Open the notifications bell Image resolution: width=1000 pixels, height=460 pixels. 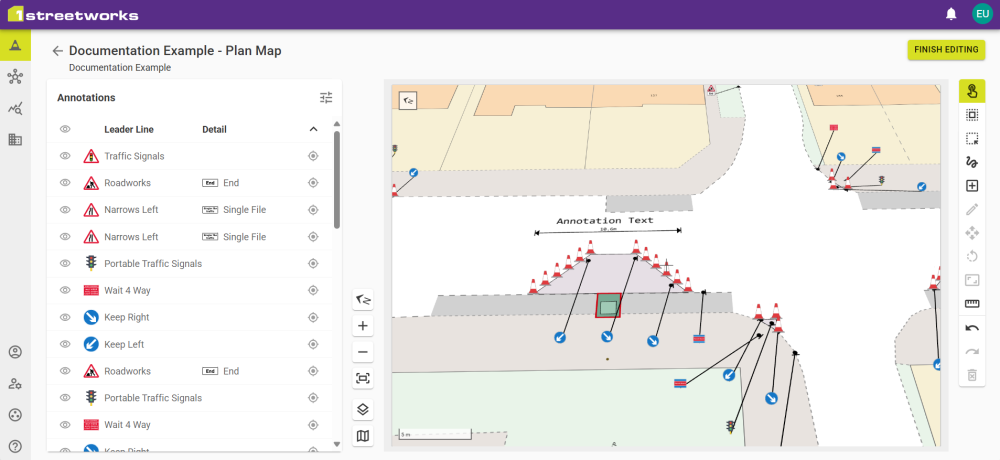point(951,14)
